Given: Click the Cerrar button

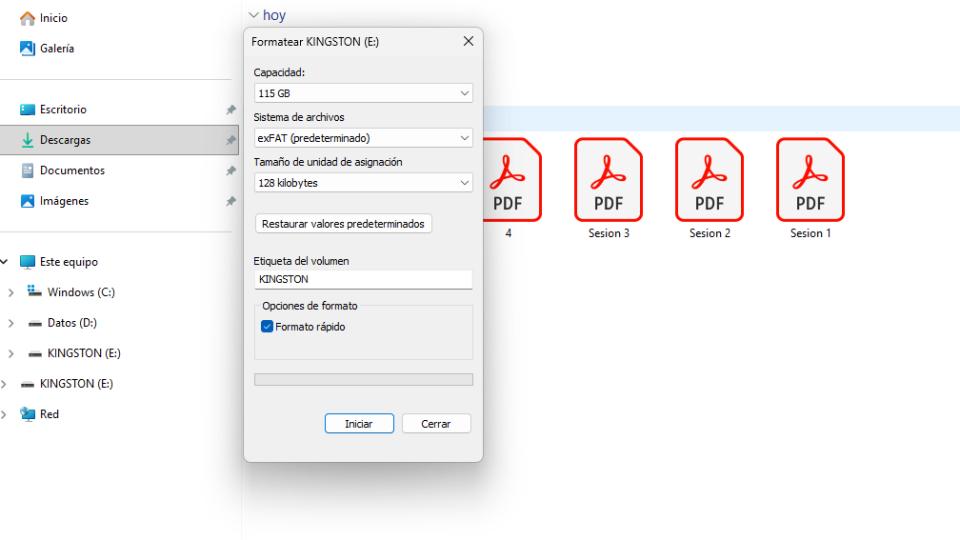Looking at the screenshot, I should pyautogui.click(x=436, y=424).
